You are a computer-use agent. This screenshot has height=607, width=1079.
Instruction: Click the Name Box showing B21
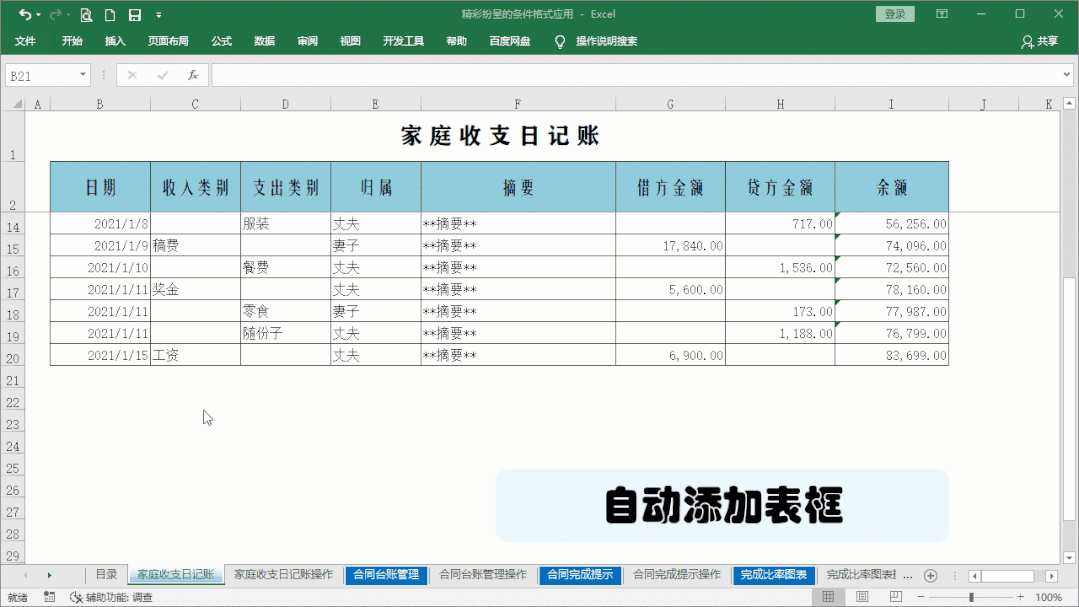[x=41, y=76]
